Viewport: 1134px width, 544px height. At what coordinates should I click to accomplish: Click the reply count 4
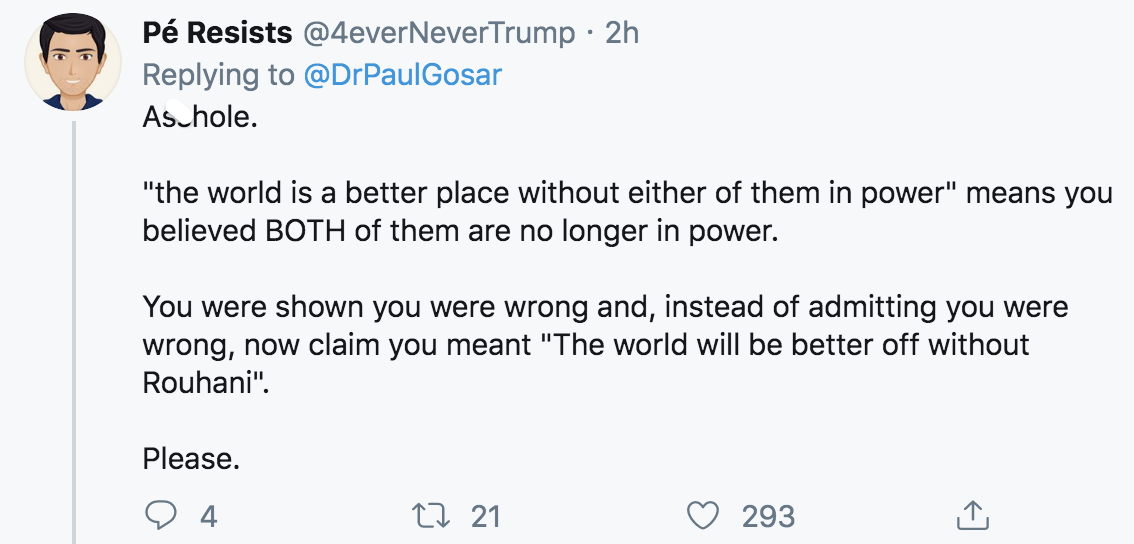[x=208, y=516]
